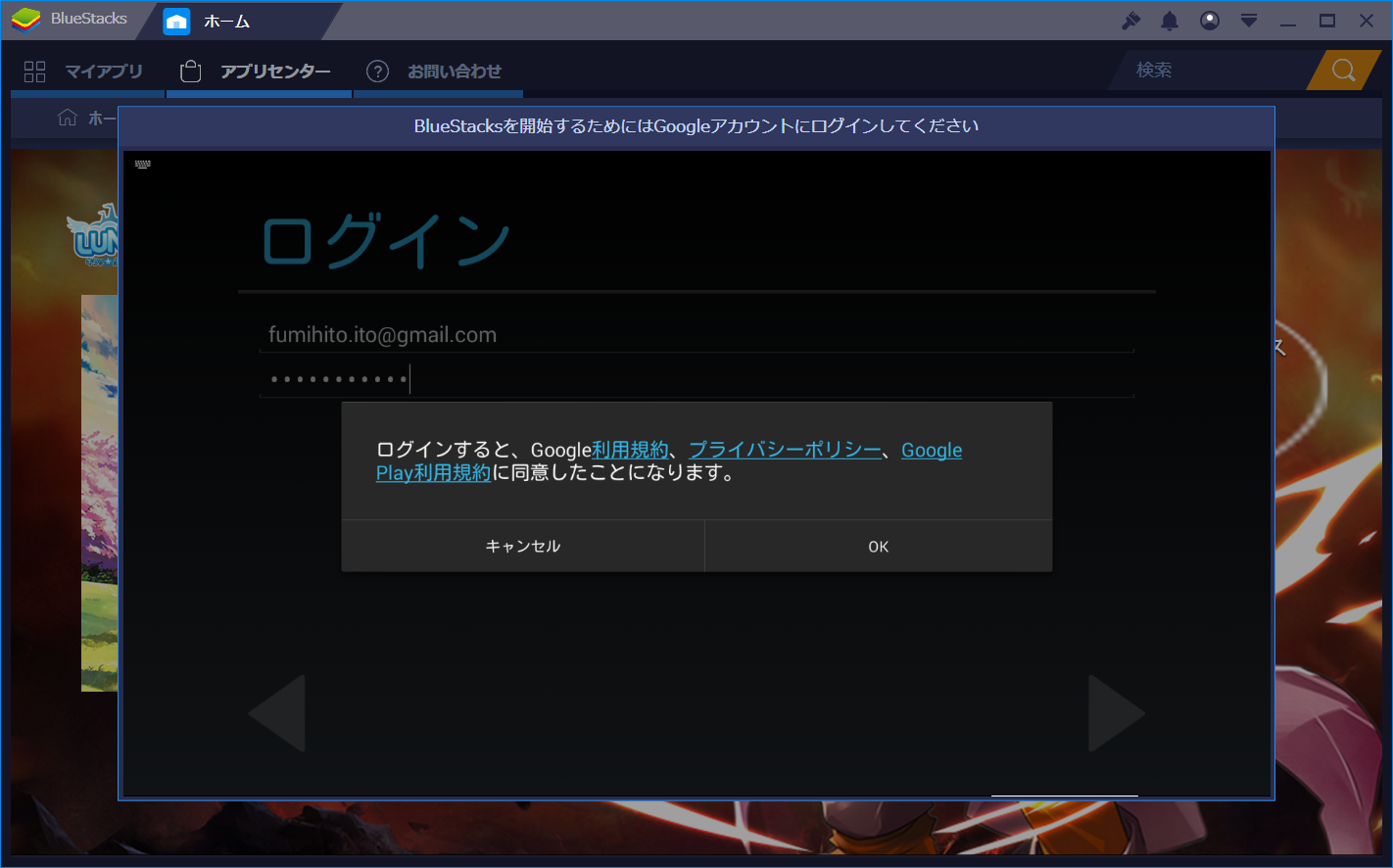Screen dimensions: 1393x868
Task: Click the left back arrow
Action: point(277,713)
